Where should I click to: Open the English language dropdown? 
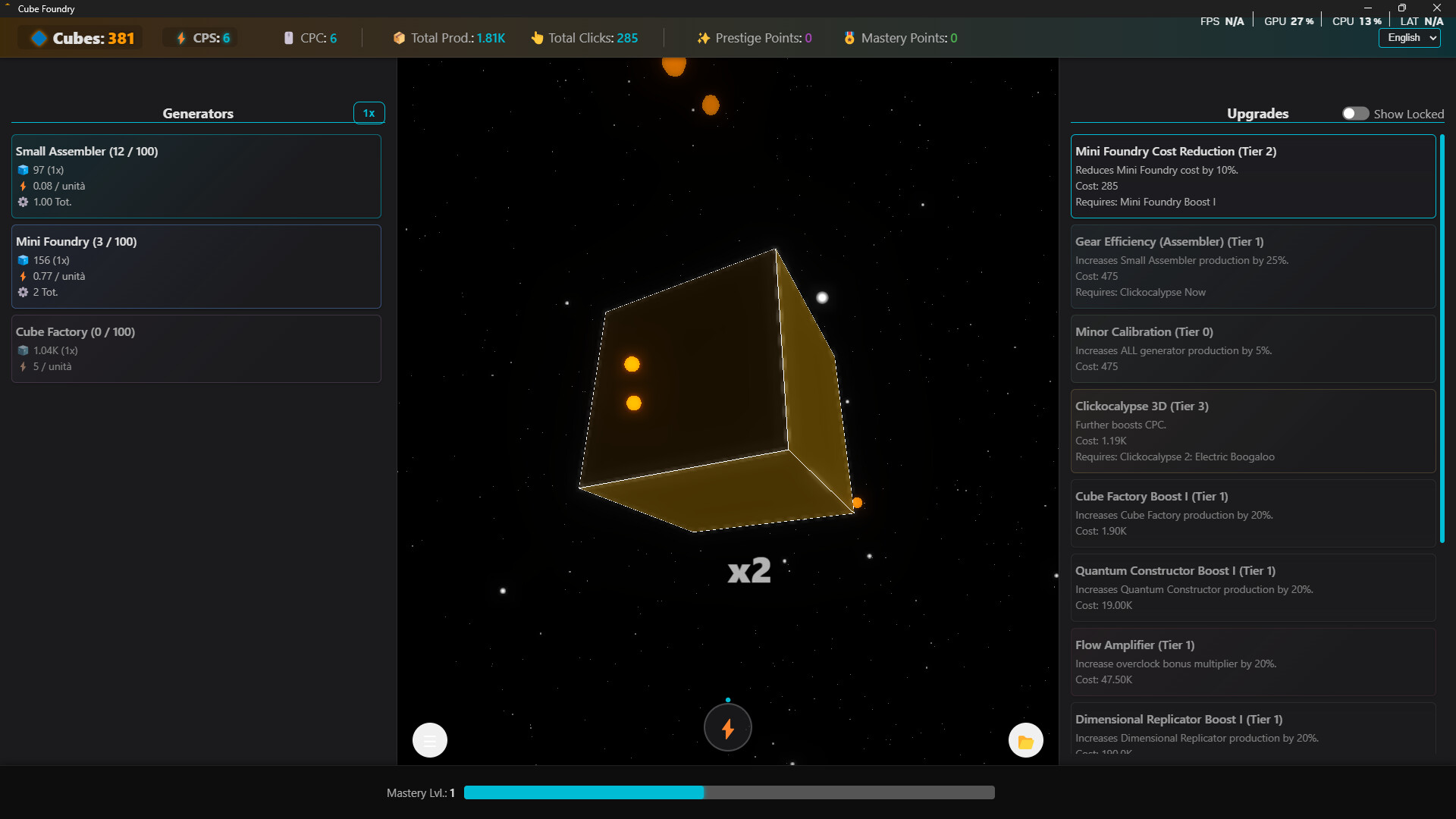pyautogui.click(x=1408, y=37)
